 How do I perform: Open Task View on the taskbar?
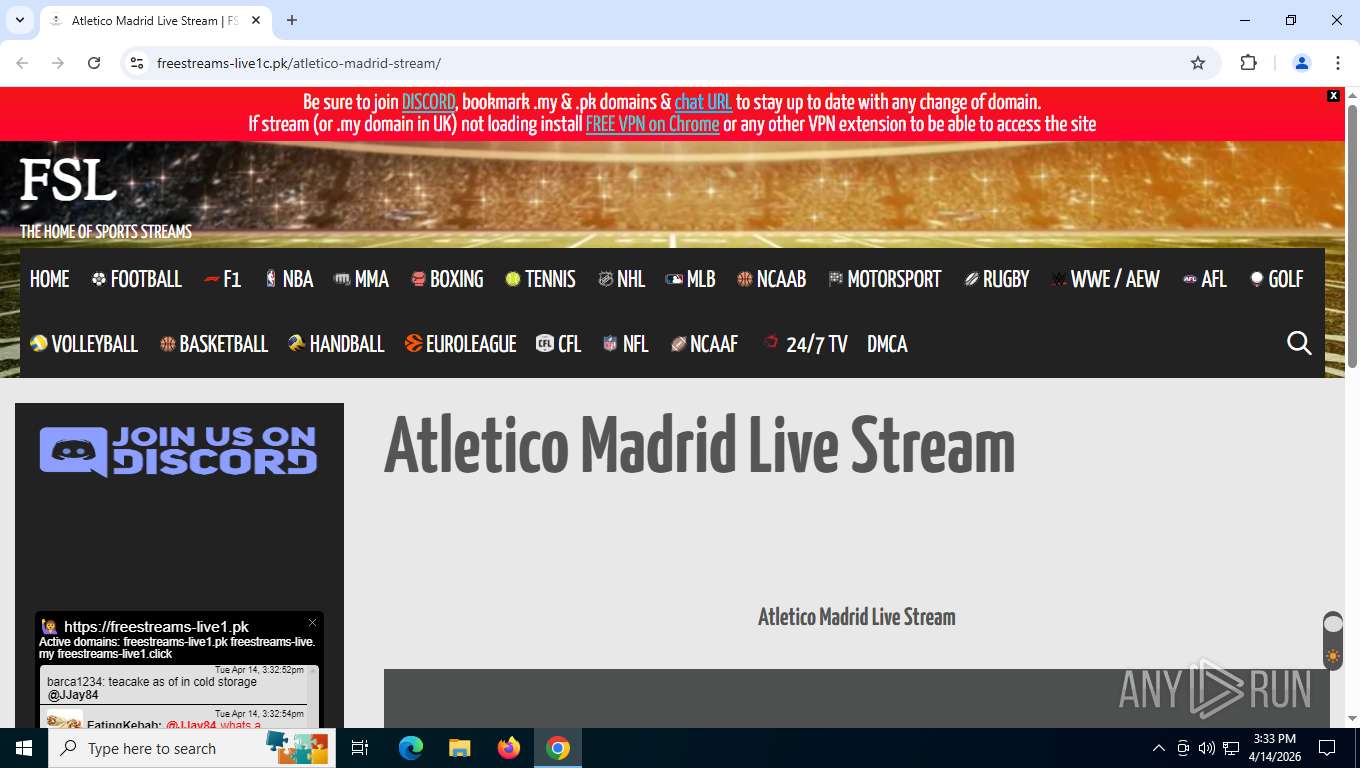[361, 748]
